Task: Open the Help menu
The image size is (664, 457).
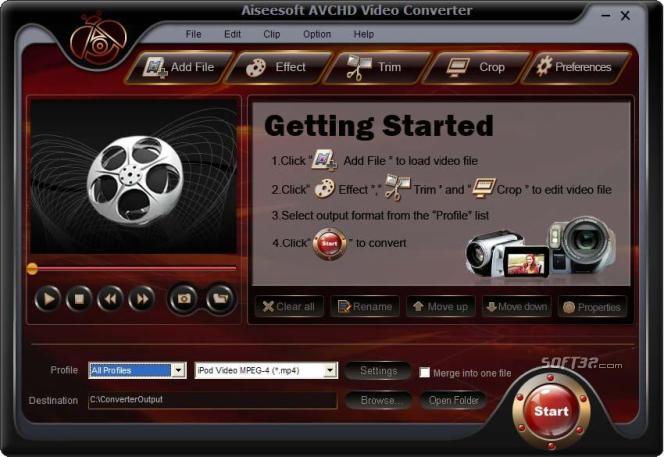Action: pyautogui.click(x=364, y=34)
